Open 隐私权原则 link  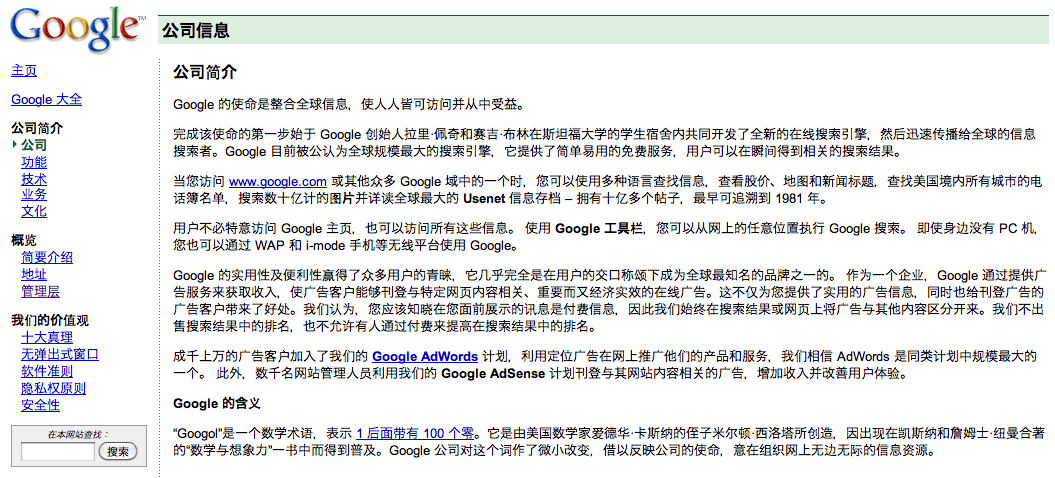[x=53, y=388]
